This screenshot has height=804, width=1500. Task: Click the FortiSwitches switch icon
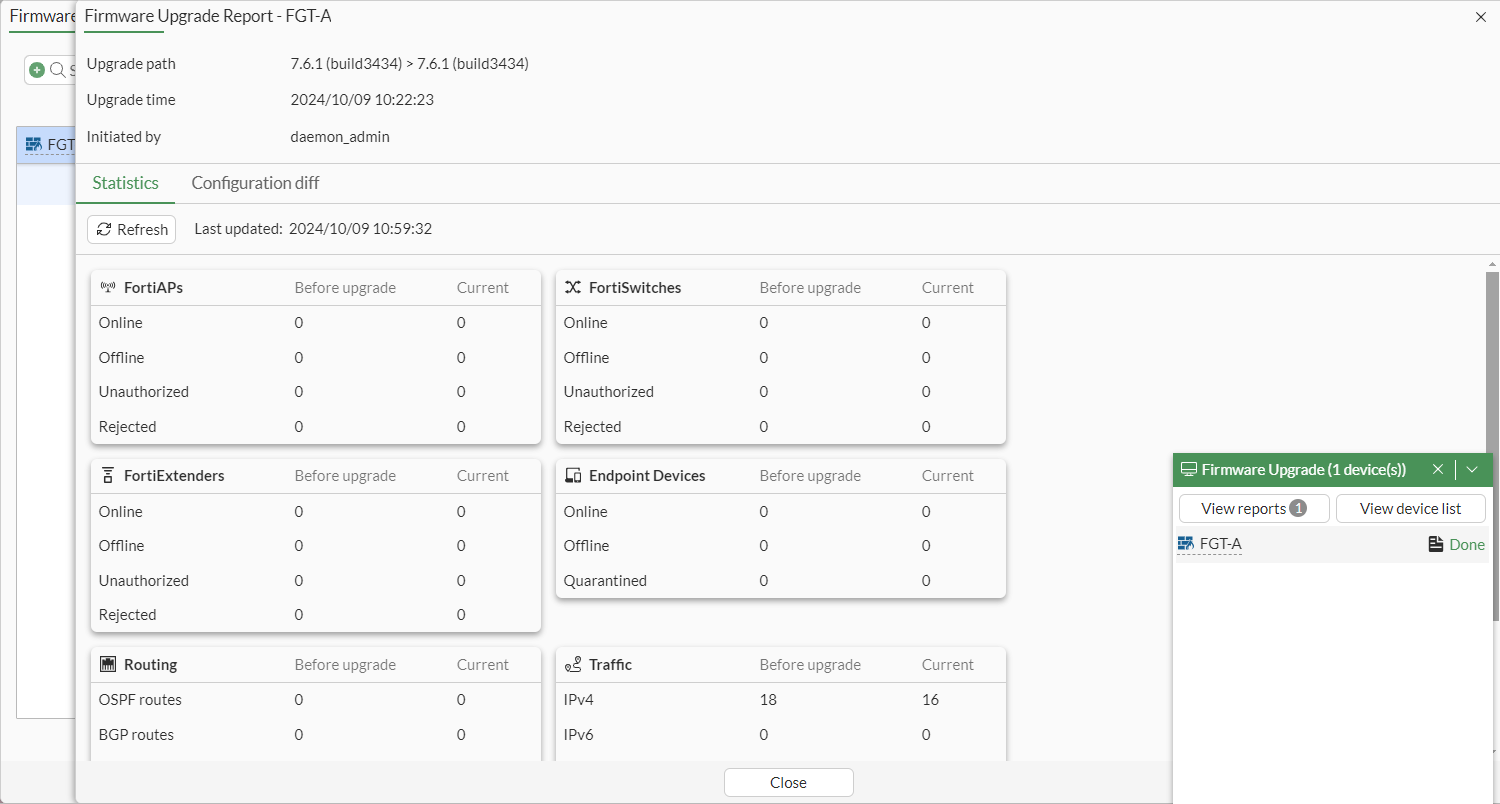(572, 287)
